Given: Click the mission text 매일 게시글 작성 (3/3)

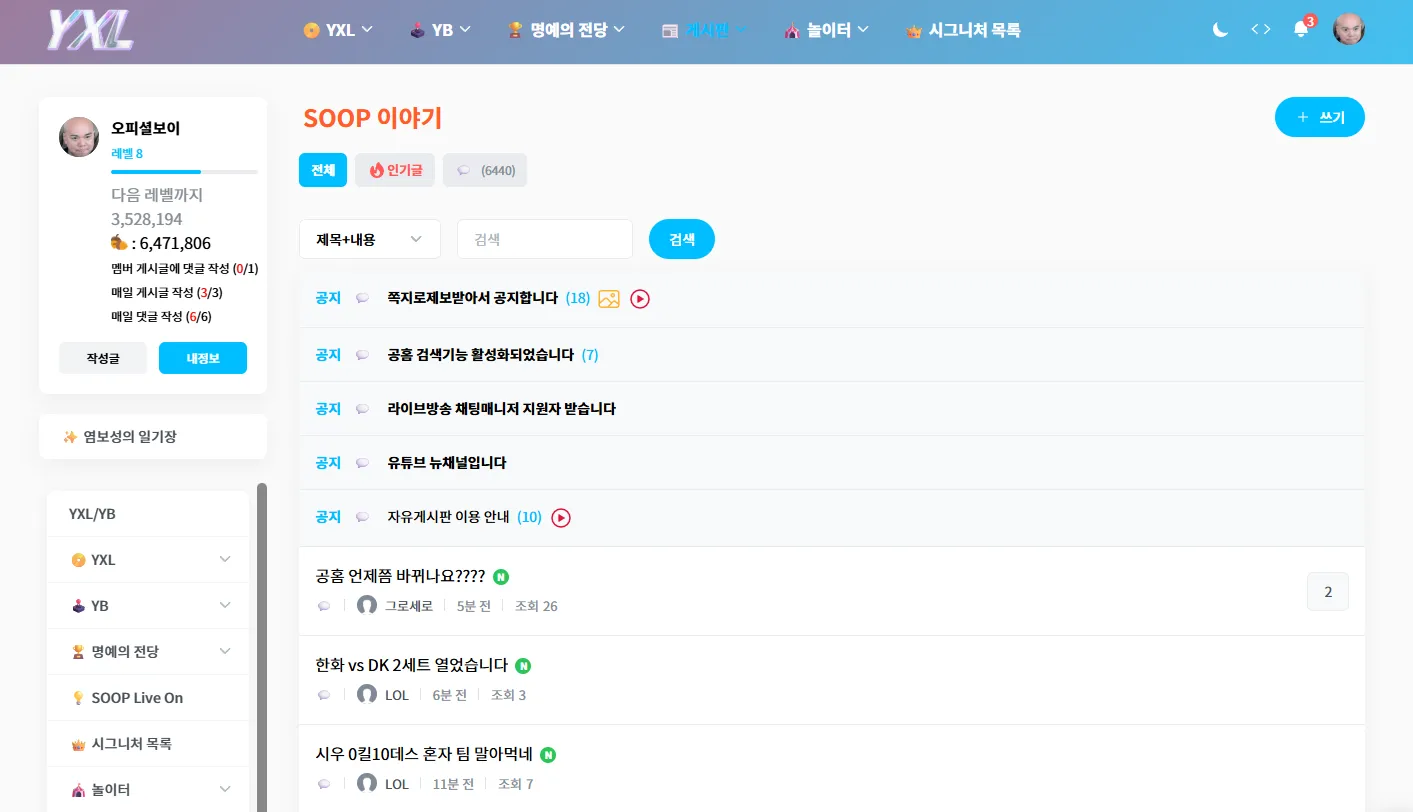Looking at the screenshot, I should tap(167, 293).
